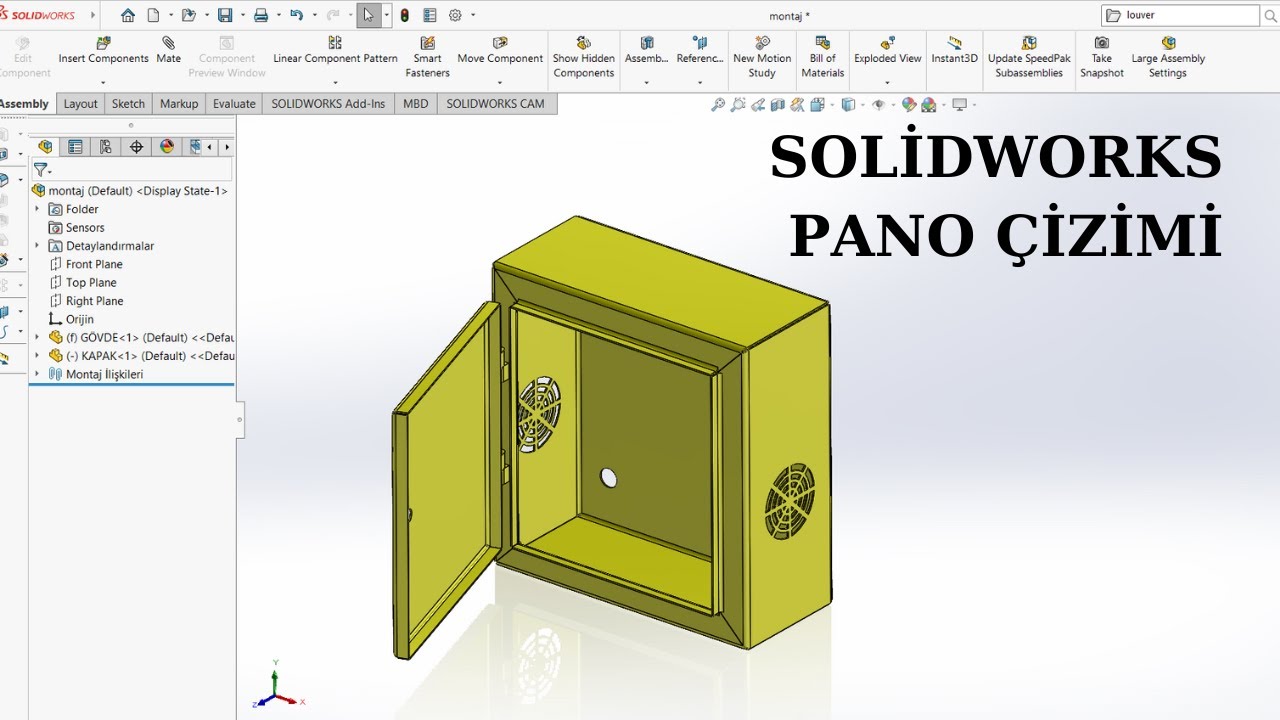Click Zoom to Area magnifier icon
Image resolution: width=1280 pixels, height=720 pixels.
[x=738, y=104]
